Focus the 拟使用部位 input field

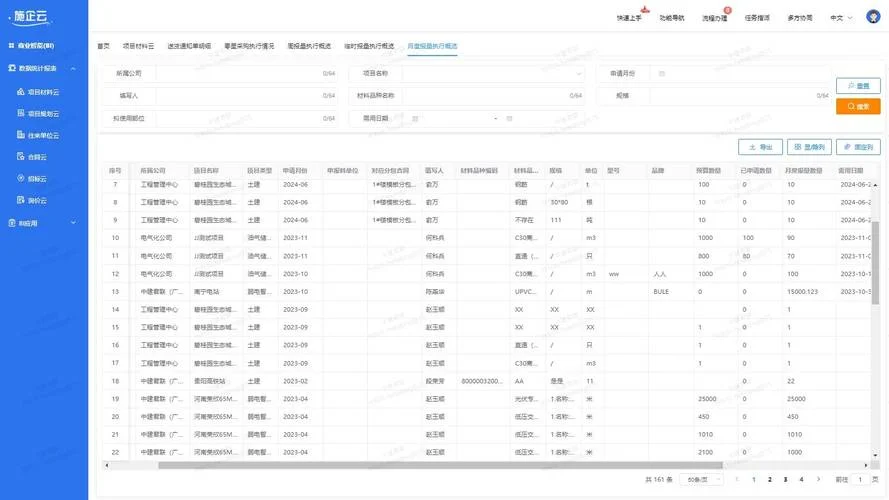pos(245,118)
